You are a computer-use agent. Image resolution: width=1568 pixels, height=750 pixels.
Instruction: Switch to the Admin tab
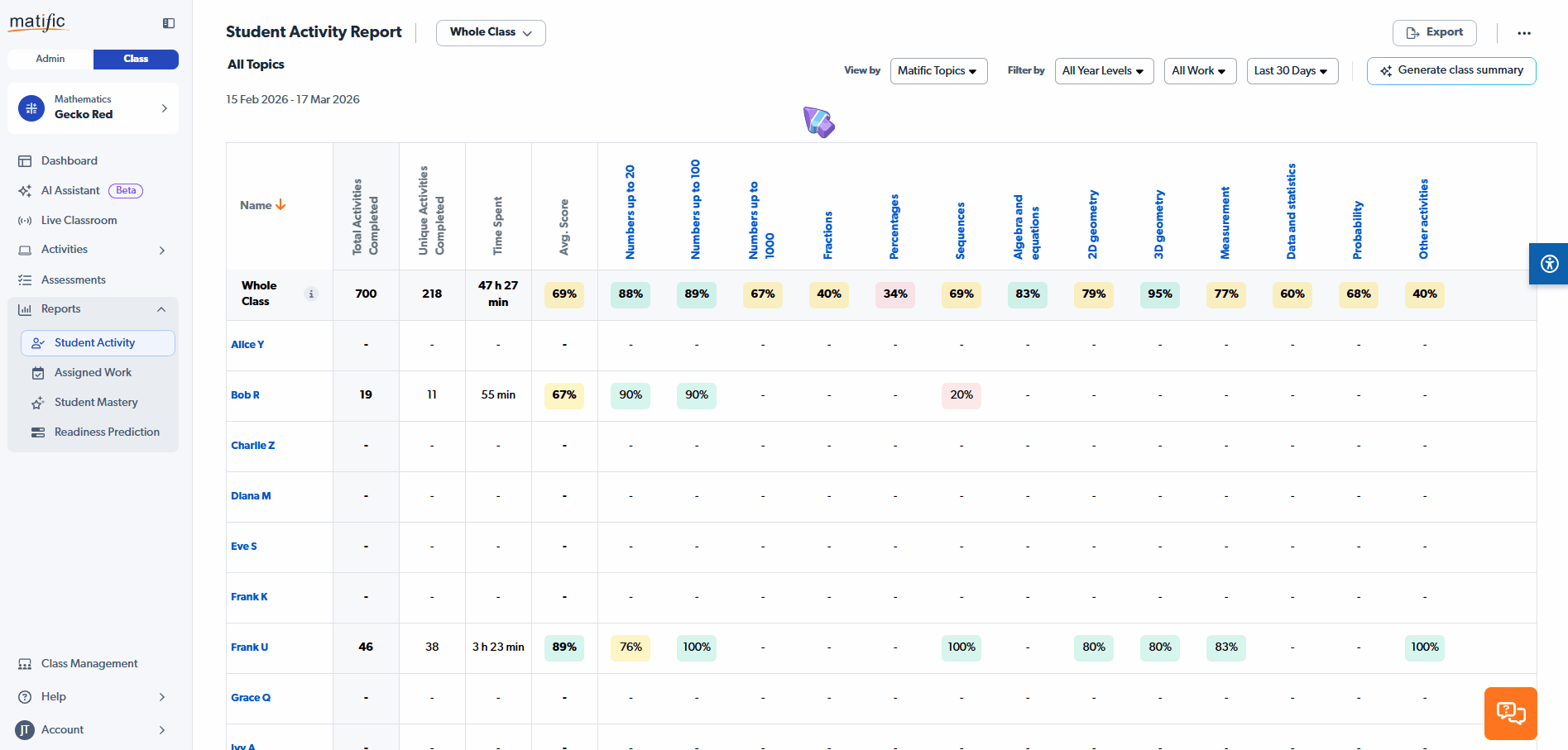[x=50, y=59]
